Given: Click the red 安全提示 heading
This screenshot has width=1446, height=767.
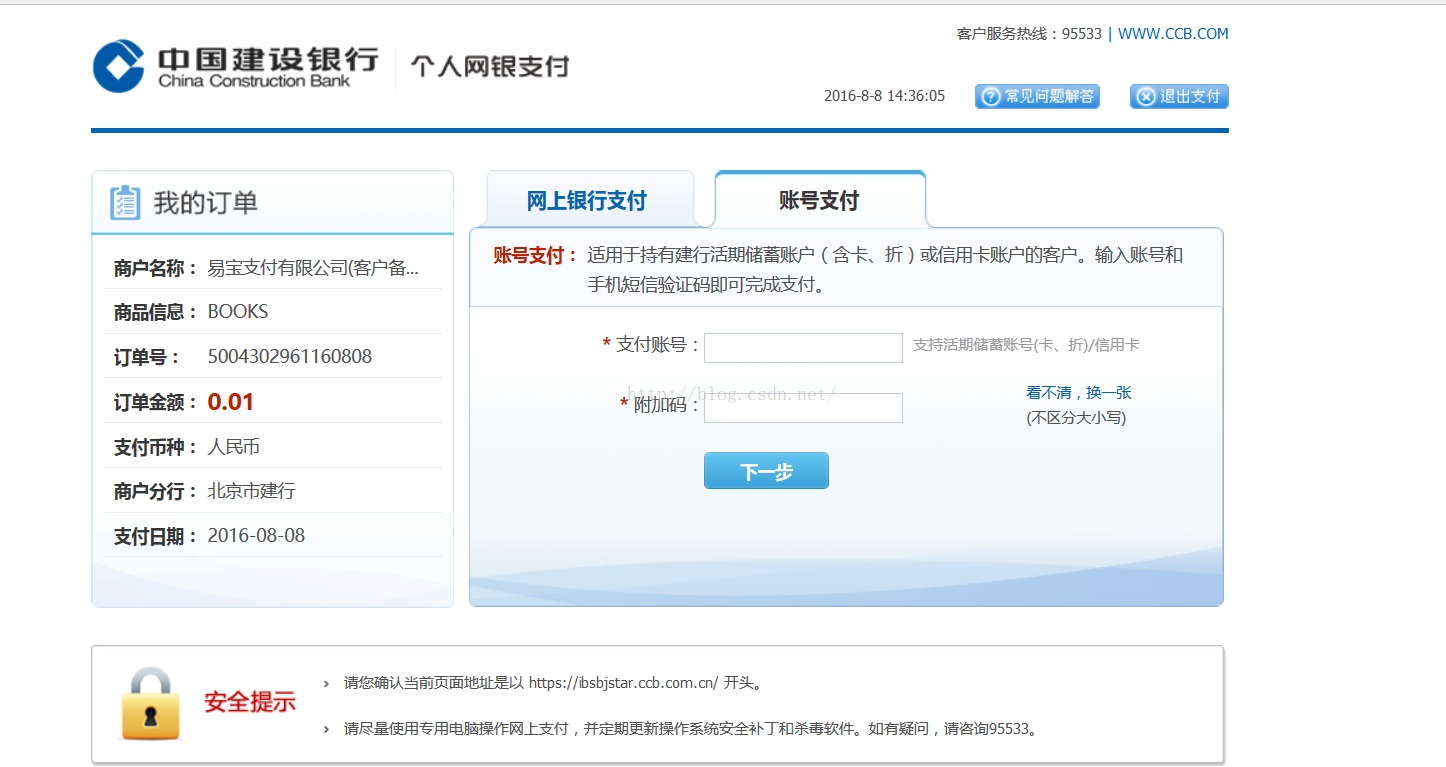Looking at the screenshot, I should (x=250, y=702).
